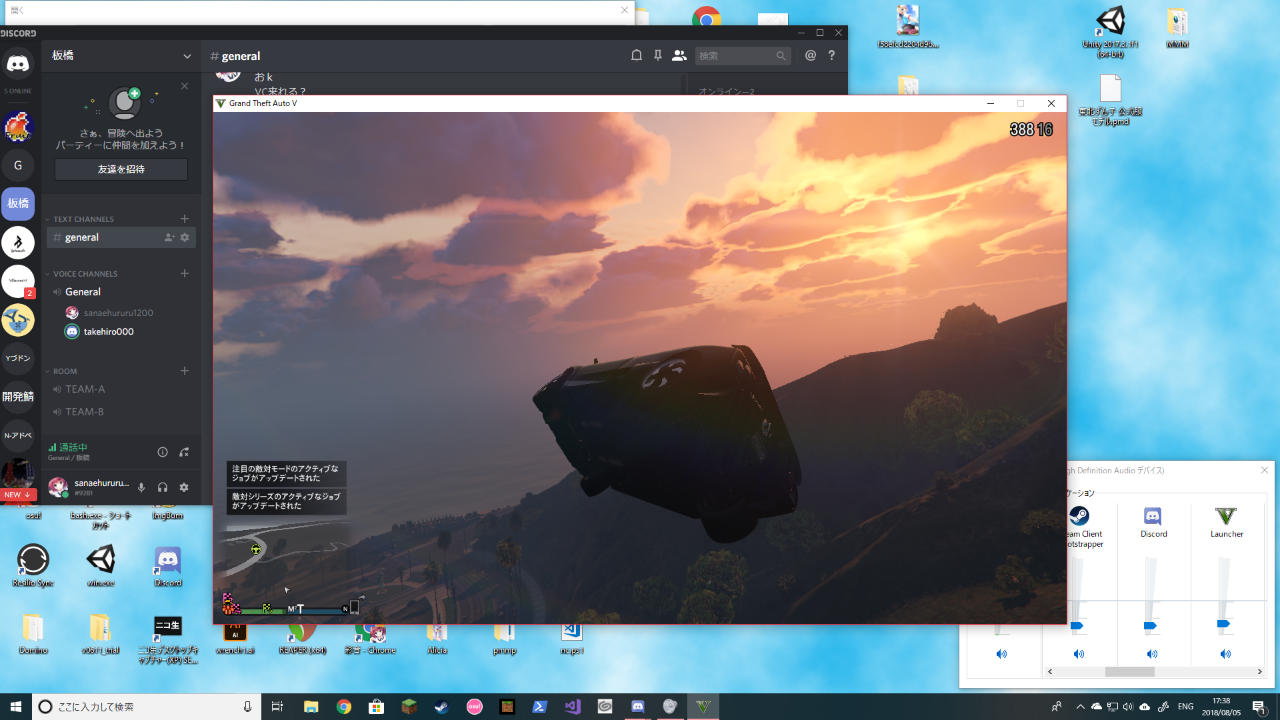The width and height of the screenshot is (1280, 720).
Task: Open Steam from the taskbar
Action: pyautogui.click(x=441, y=707)
